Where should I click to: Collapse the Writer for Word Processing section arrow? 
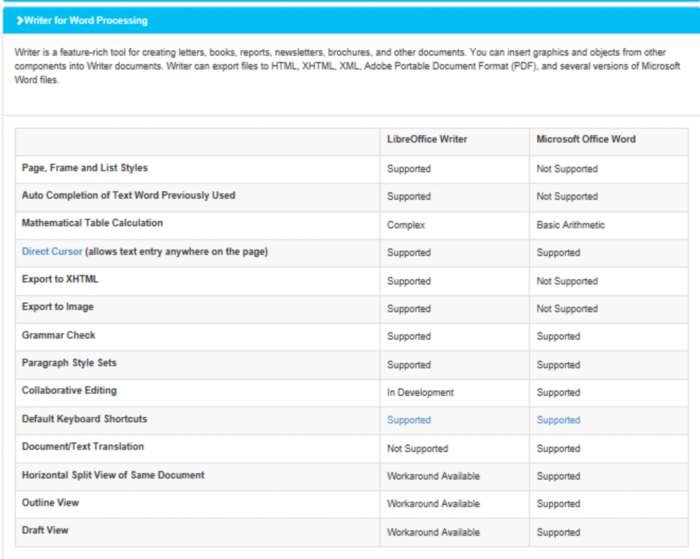(20, 20)
